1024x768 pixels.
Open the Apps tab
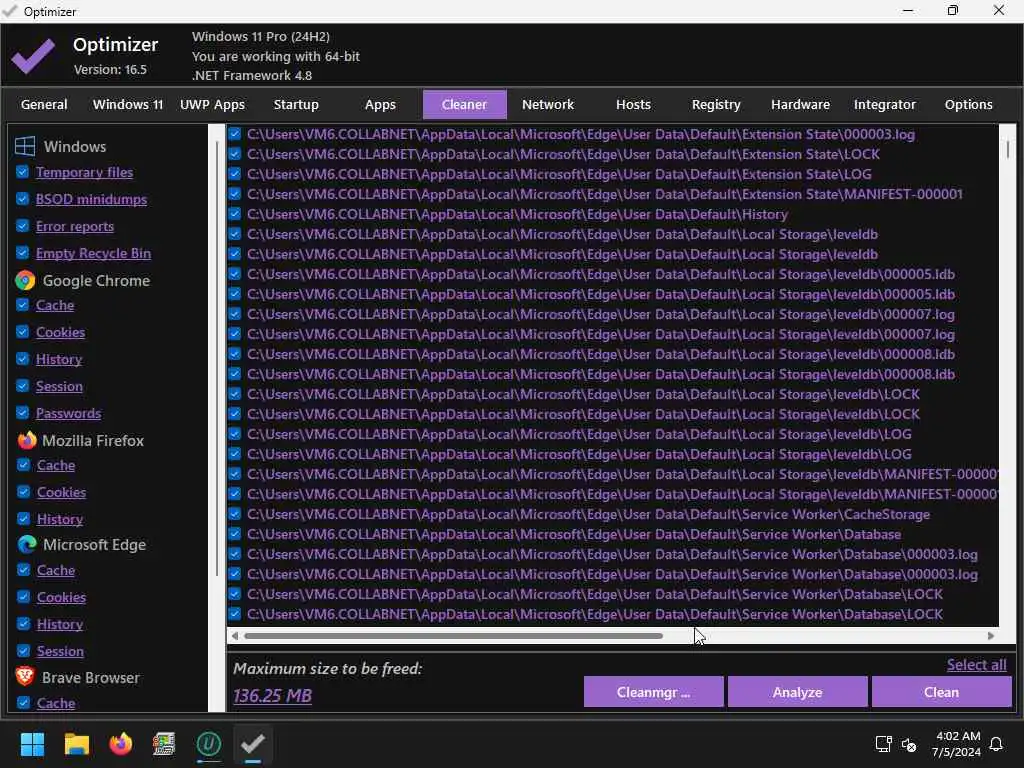point(380,104)
